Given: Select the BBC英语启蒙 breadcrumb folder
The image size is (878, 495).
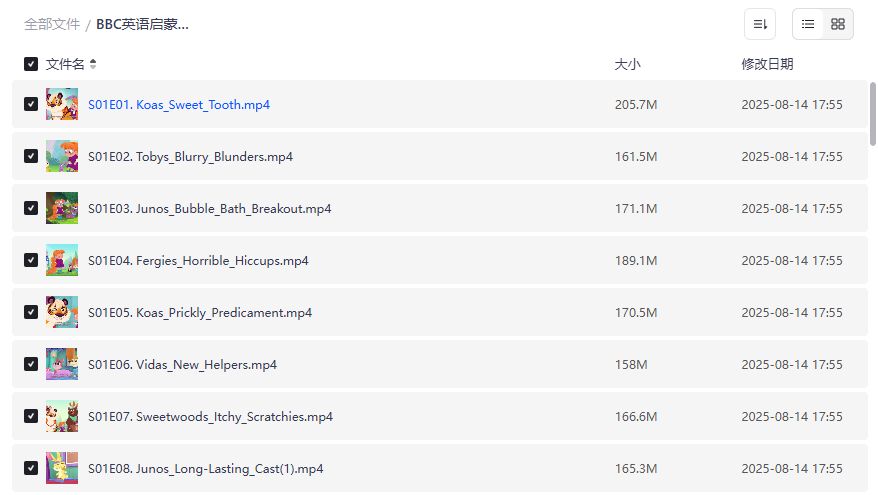Looking at the screenshot, I should pyautogui.click(x=142, y=24).
